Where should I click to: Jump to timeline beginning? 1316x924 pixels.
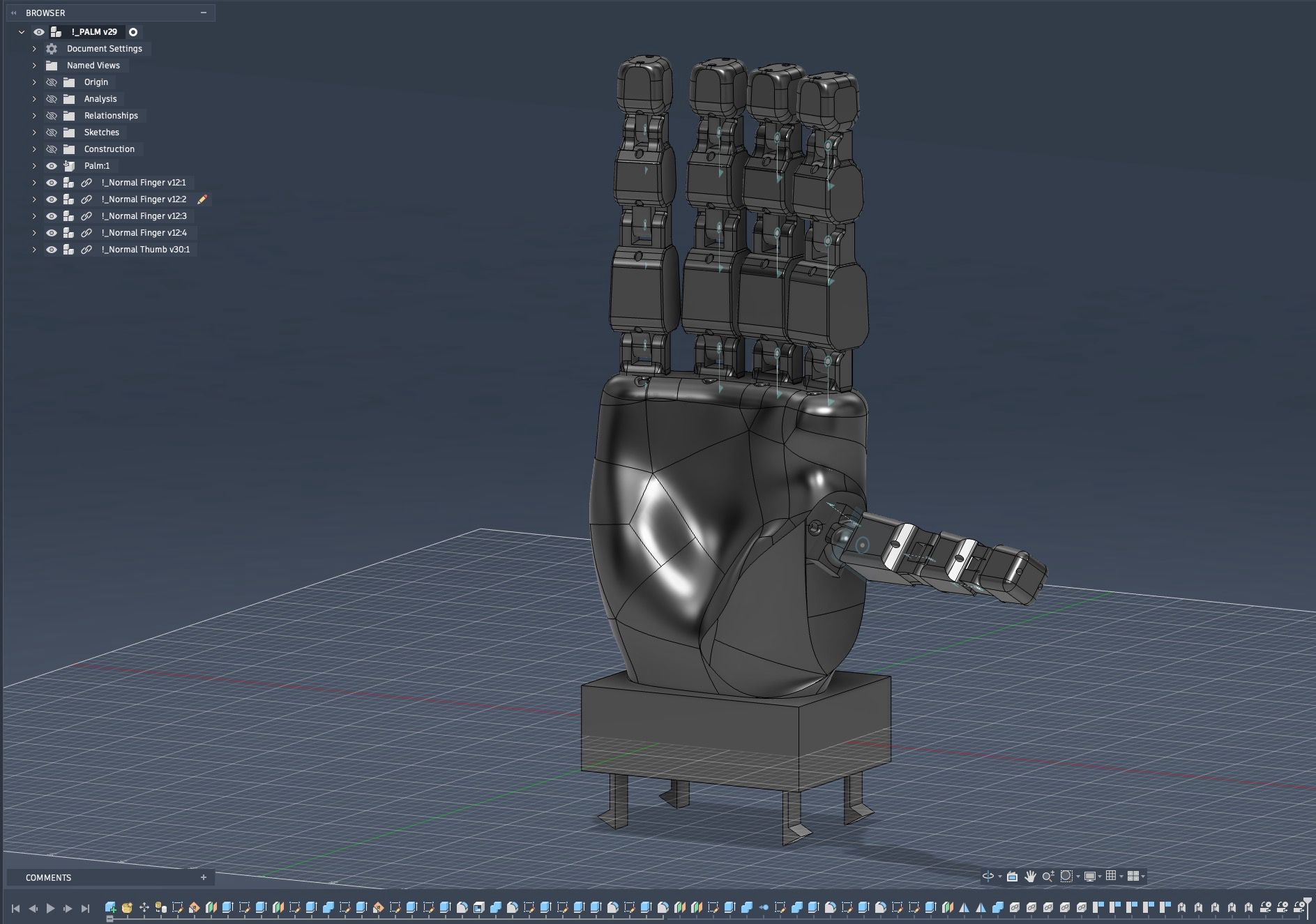[16, 909]
